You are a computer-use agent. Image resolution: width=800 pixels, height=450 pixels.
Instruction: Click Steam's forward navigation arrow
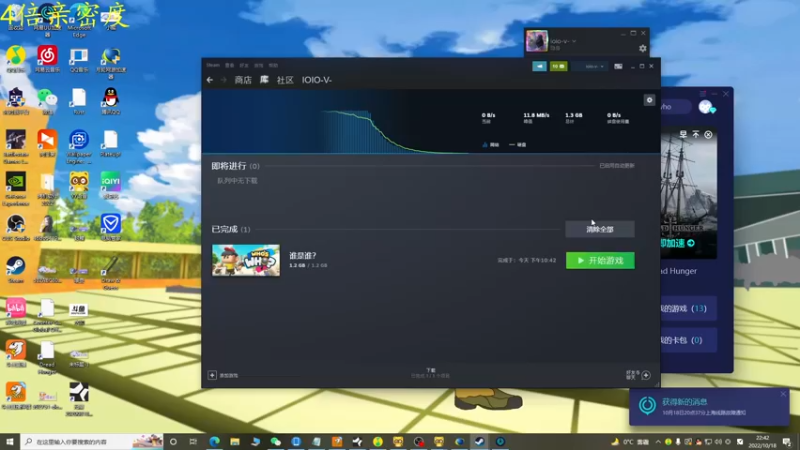pyautogui.click(x=223, y=80)
